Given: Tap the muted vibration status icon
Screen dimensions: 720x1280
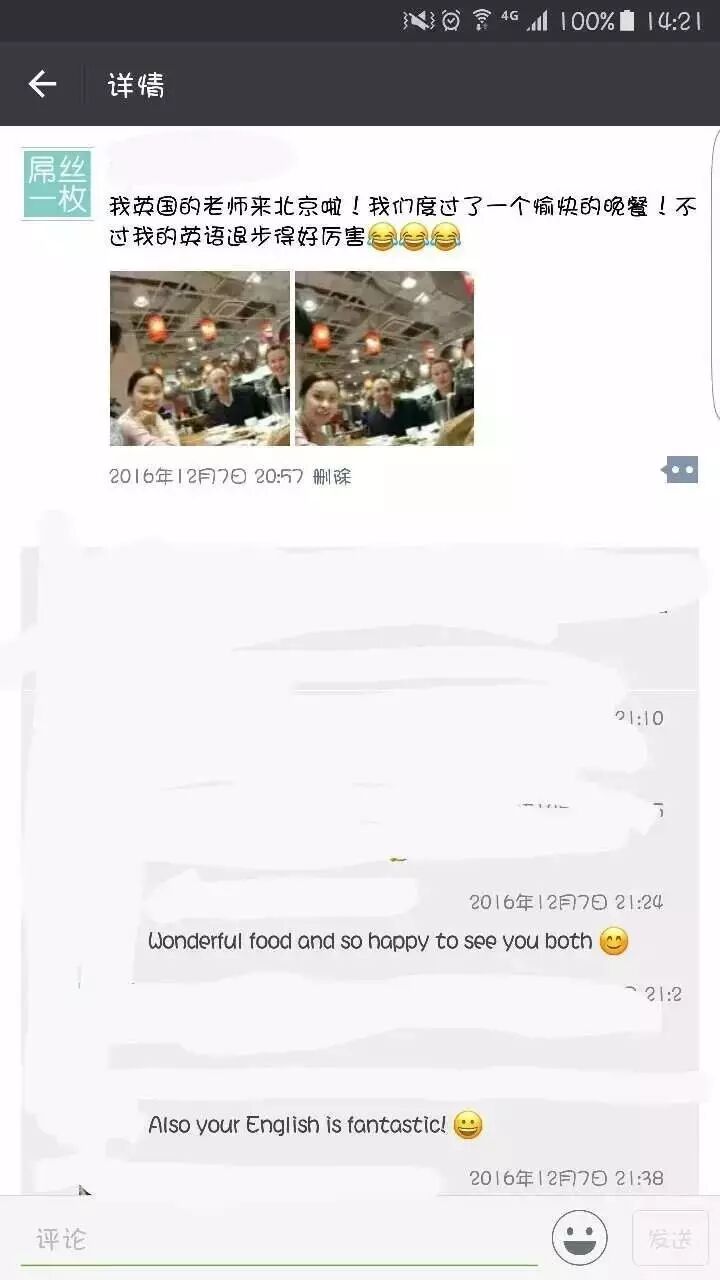Looking at the screenshot, I should point(418,20).
